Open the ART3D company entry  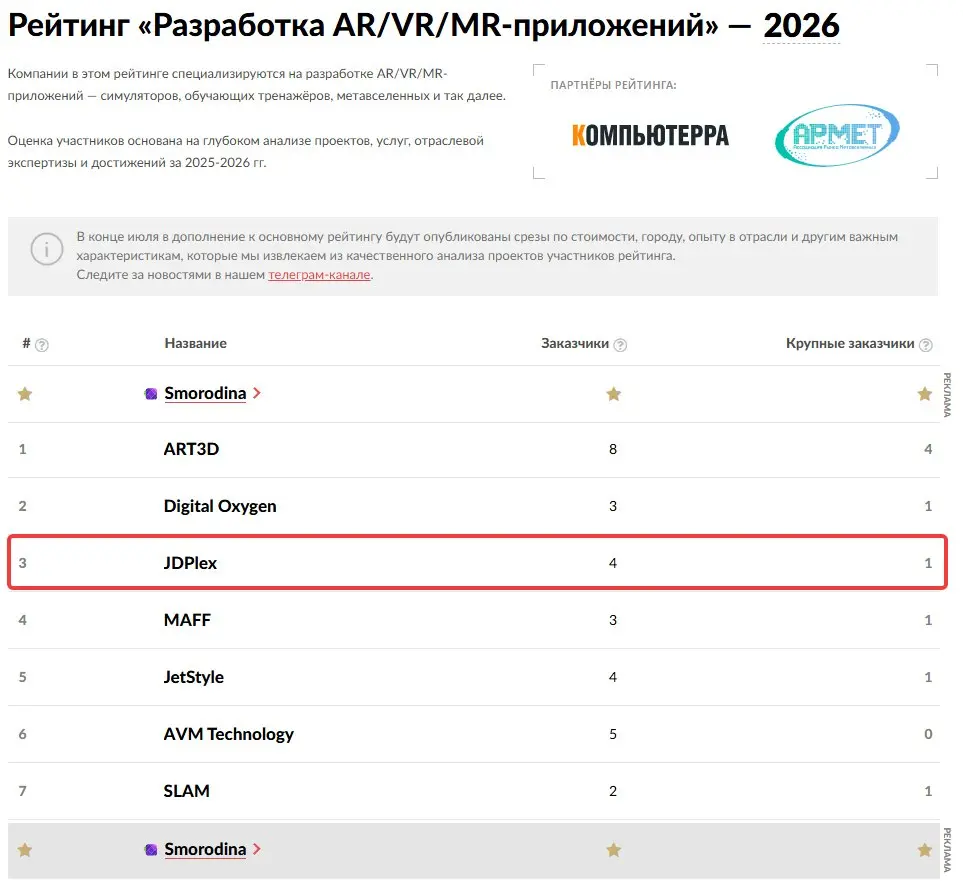coord(191,449)
